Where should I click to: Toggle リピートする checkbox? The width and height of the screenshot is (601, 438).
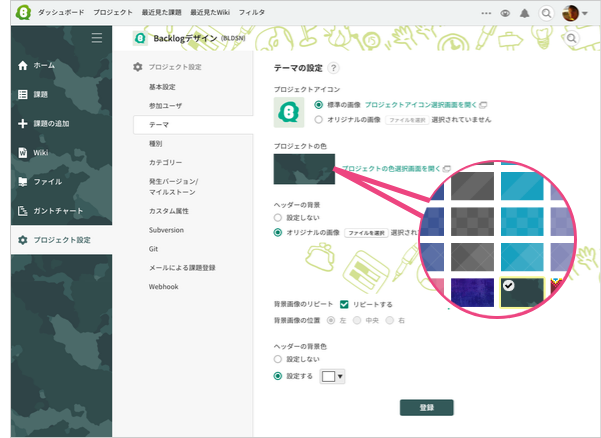(344, 304)
